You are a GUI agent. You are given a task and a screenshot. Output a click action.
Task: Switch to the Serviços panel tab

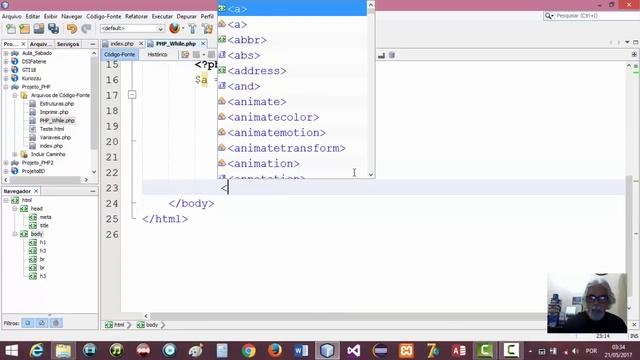click(68, 44)
